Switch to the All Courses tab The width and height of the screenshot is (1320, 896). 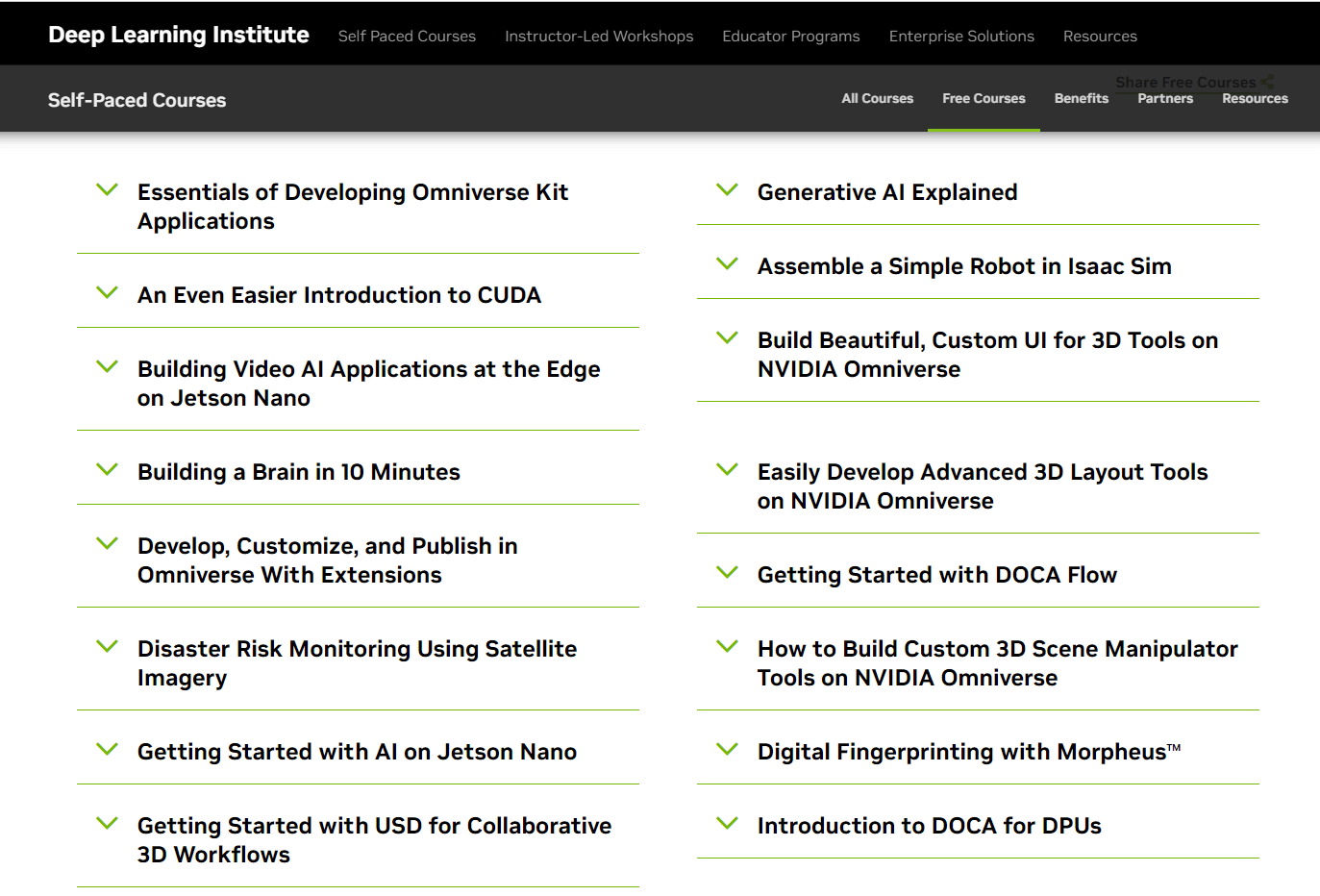tap(878, 98)
